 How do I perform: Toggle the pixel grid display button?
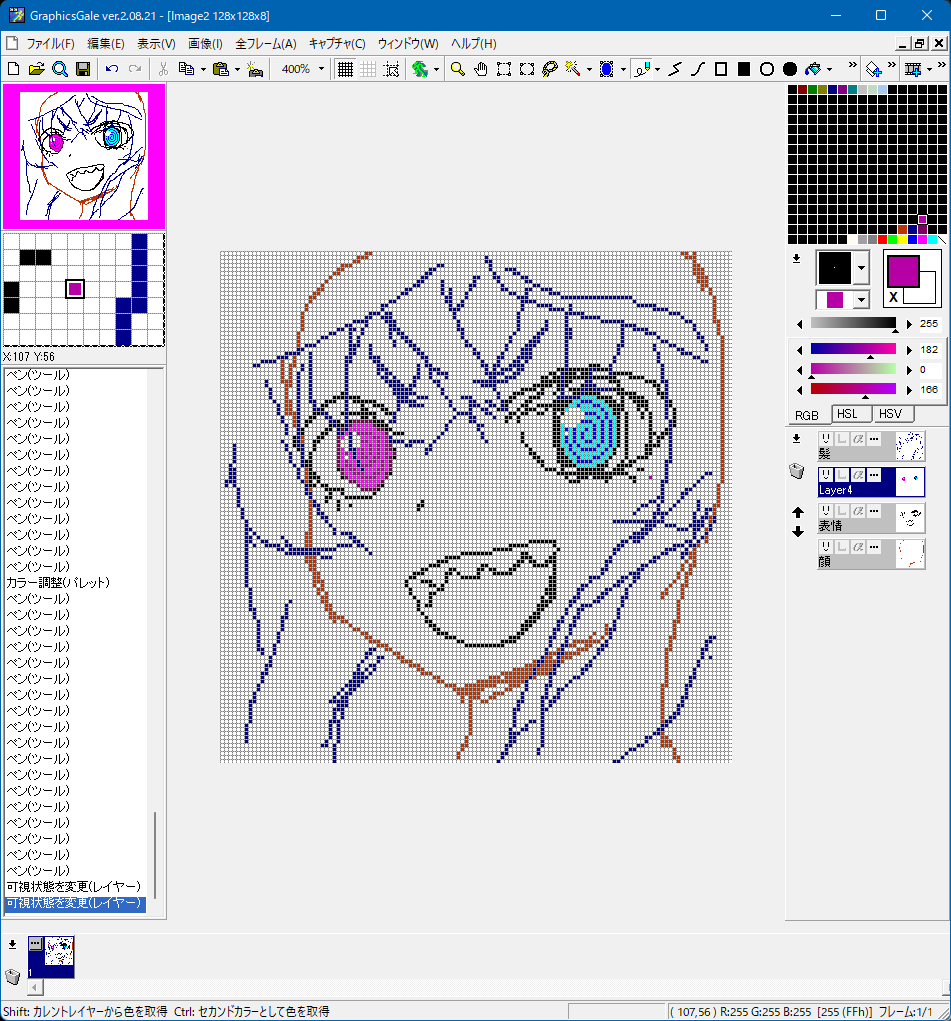pyautogui.click(x=345, y=69)
